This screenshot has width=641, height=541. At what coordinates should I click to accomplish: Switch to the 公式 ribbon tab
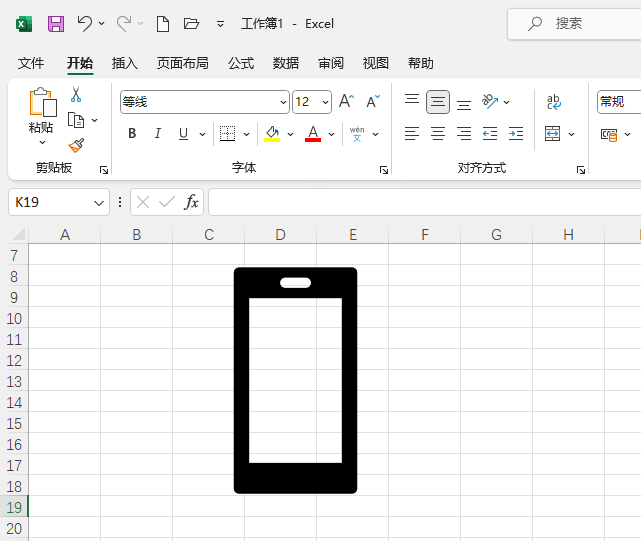[x=241, y=63]
